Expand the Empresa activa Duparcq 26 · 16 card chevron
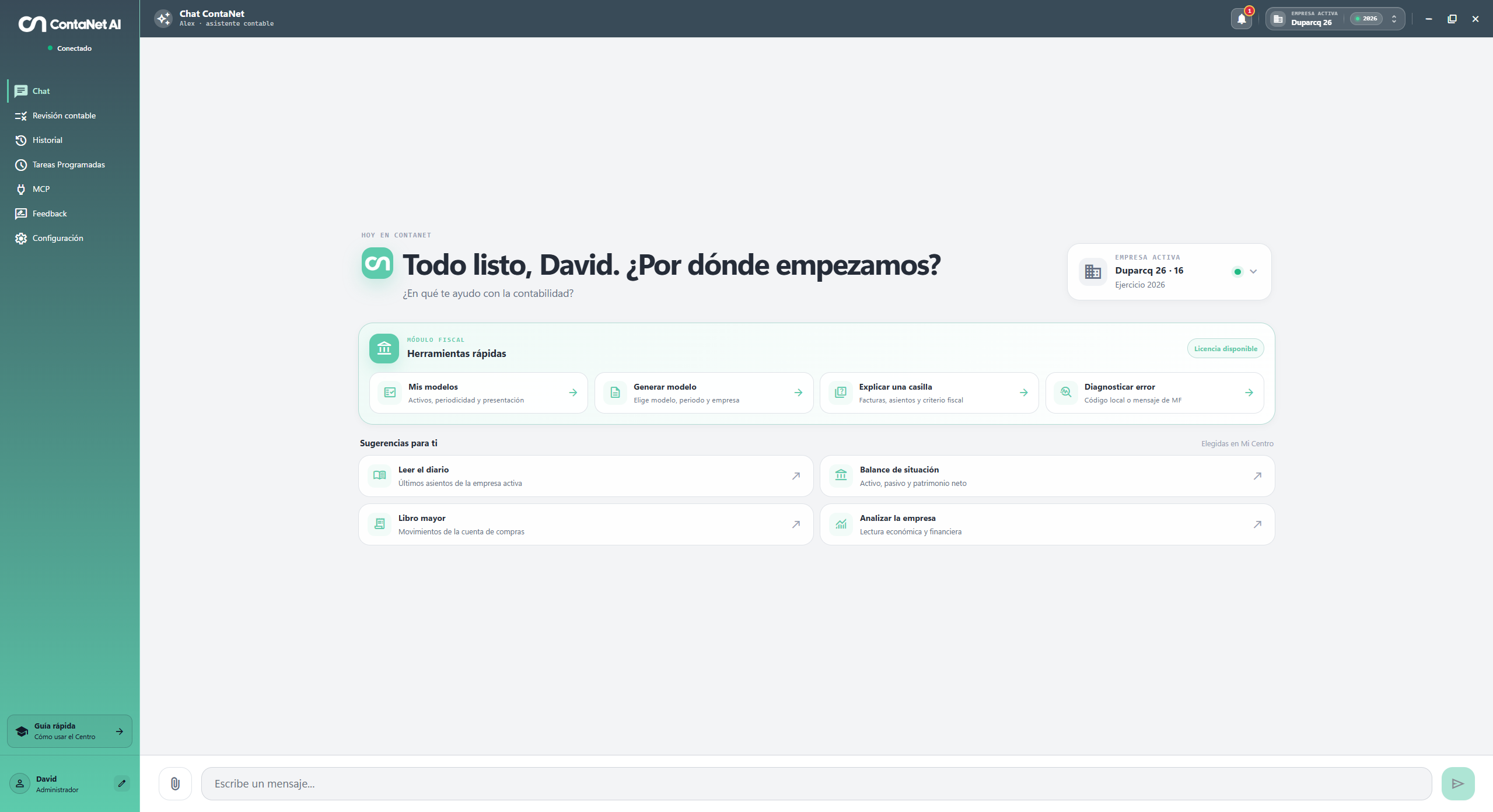 pos(1253,271)
